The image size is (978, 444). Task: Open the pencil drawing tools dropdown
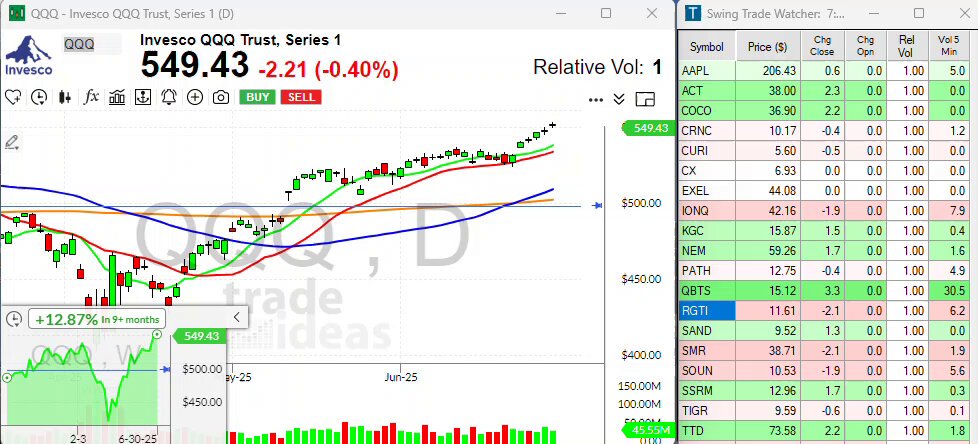[x=12, y=142]
